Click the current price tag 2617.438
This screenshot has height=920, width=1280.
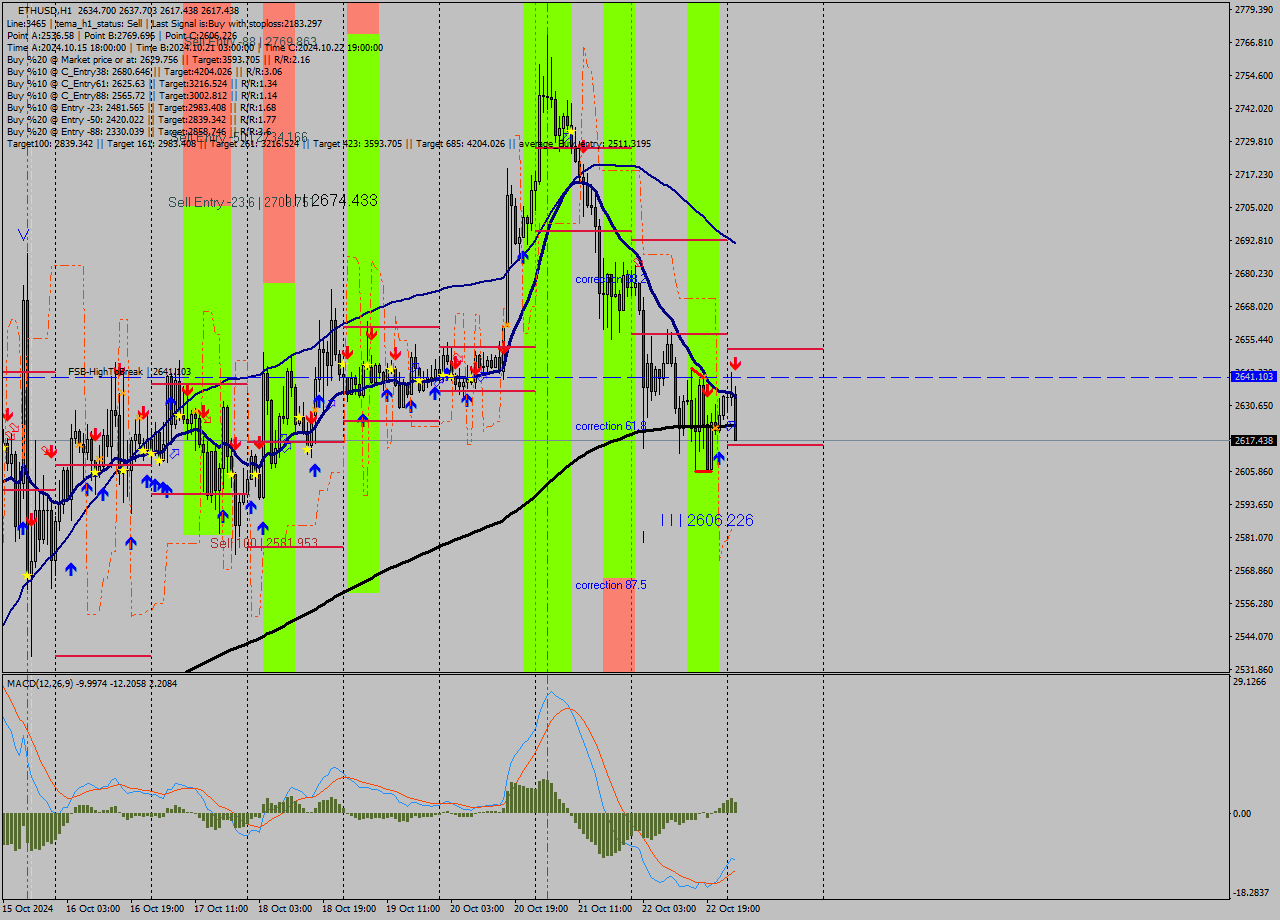tap(1254, 441)
